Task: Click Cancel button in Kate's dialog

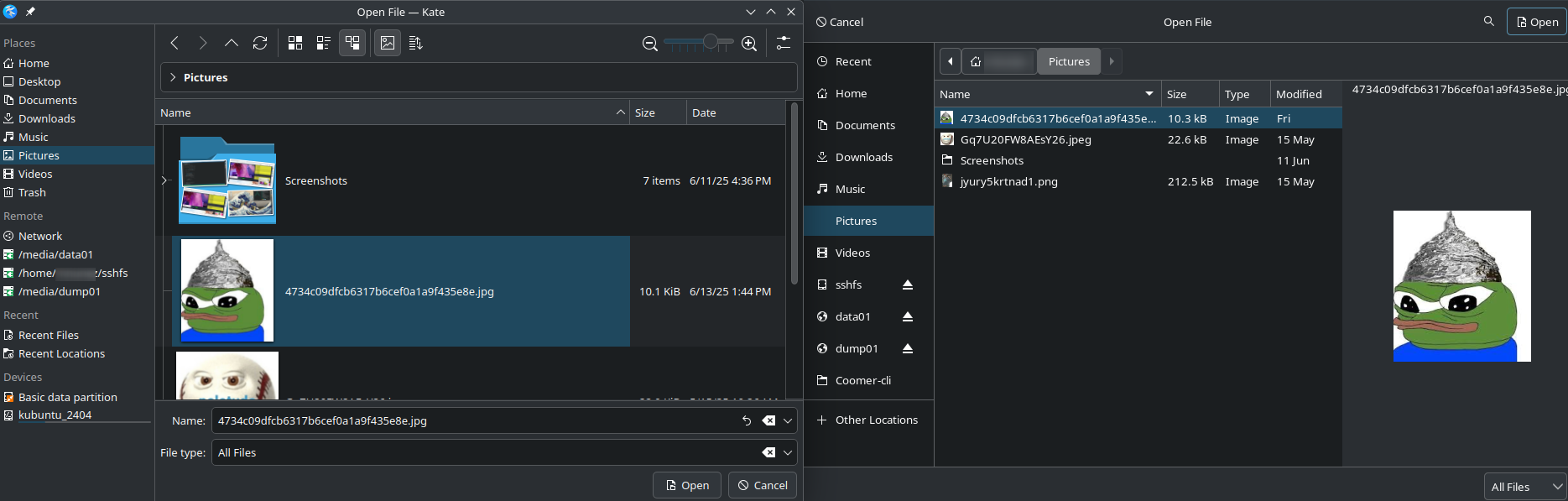Action: [763, 485]
